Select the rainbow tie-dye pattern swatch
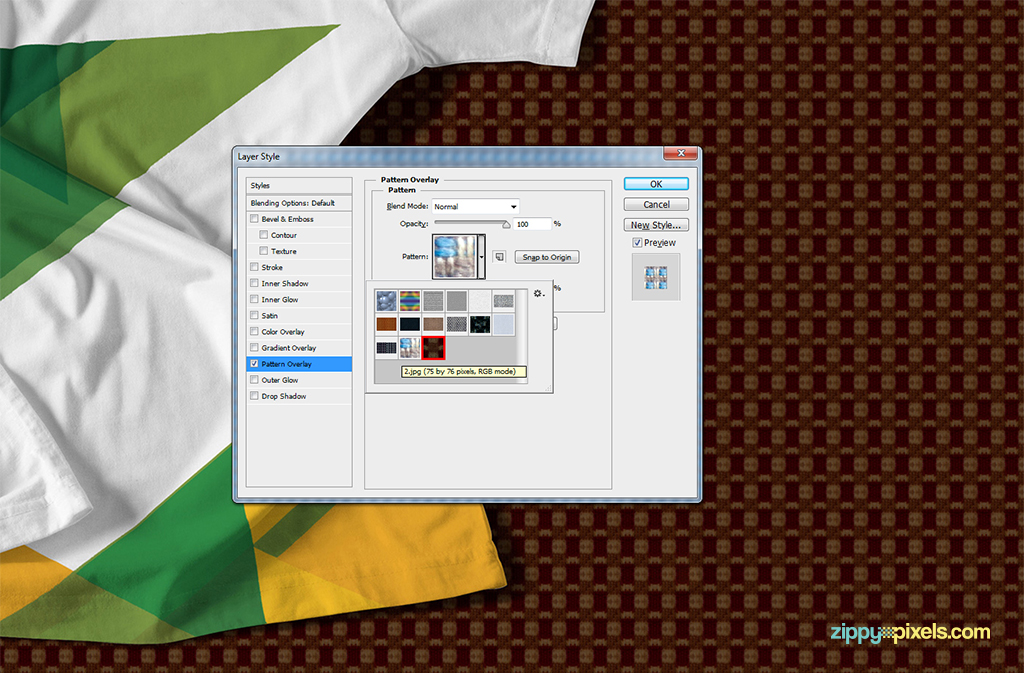Viewport: 1024px width, 673px height. (x=410, y=300)
